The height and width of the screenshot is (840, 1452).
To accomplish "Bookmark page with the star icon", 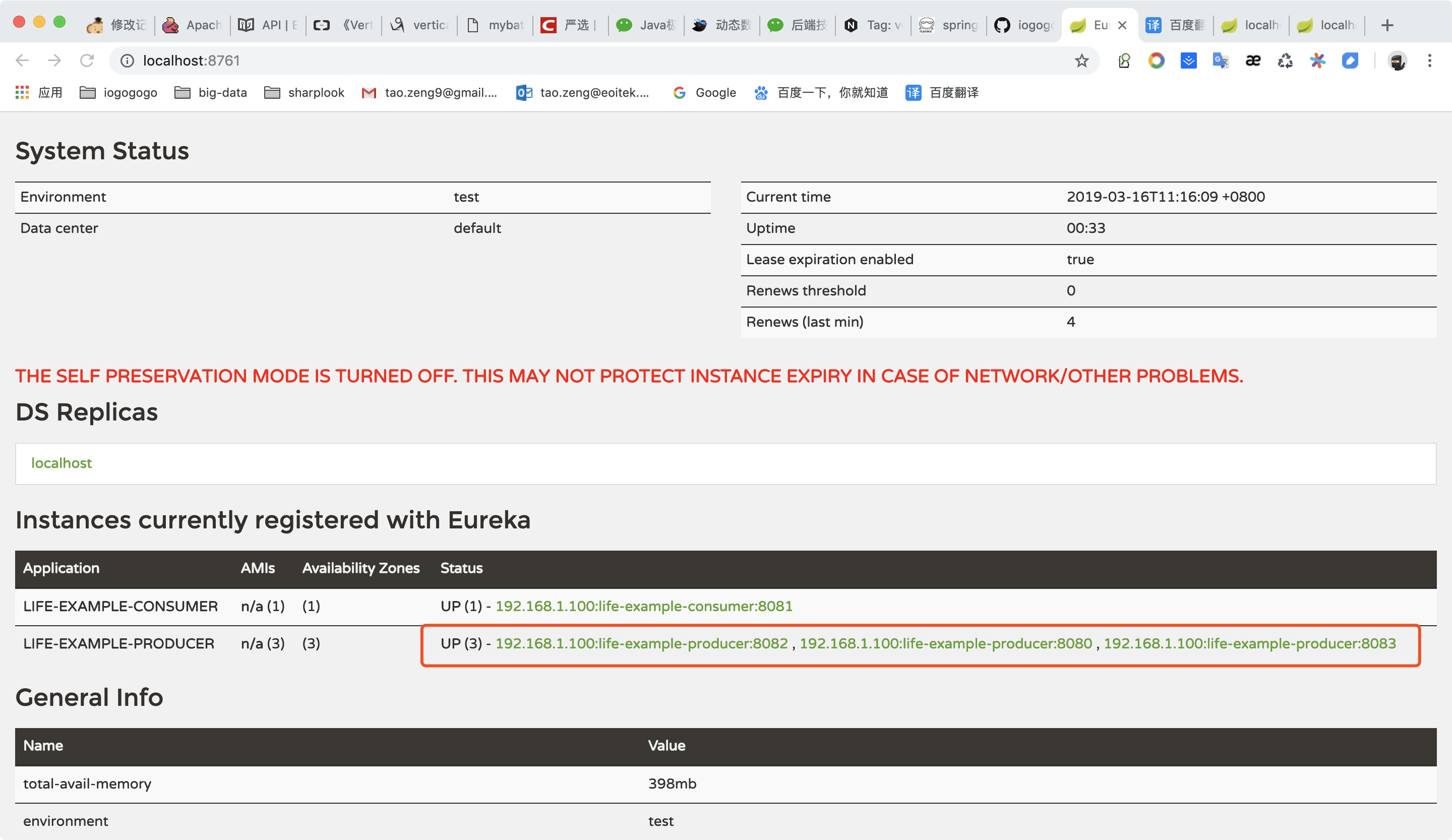I will [x=1081, y=61].
